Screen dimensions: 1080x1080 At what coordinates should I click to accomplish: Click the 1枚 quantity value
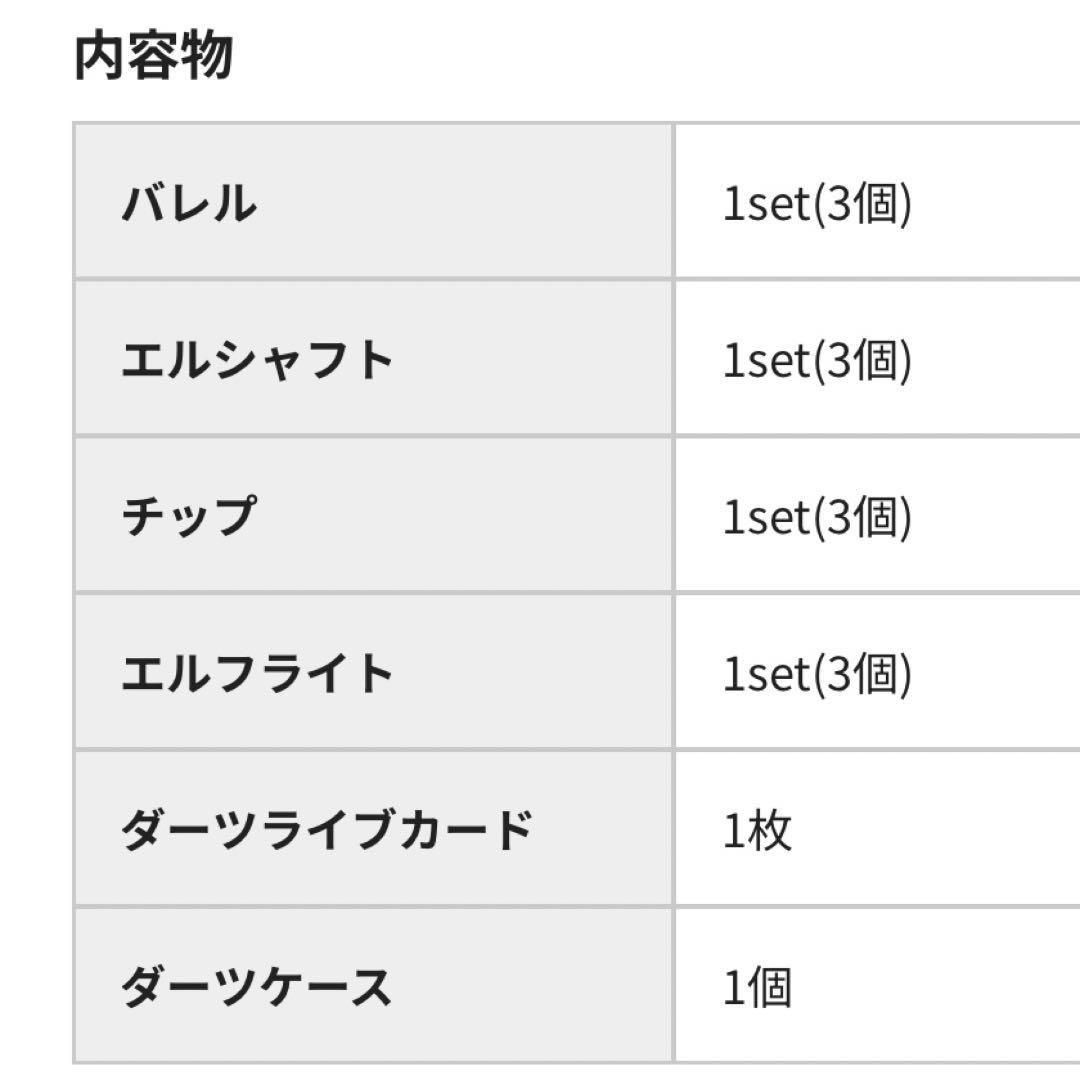(757, 830)
